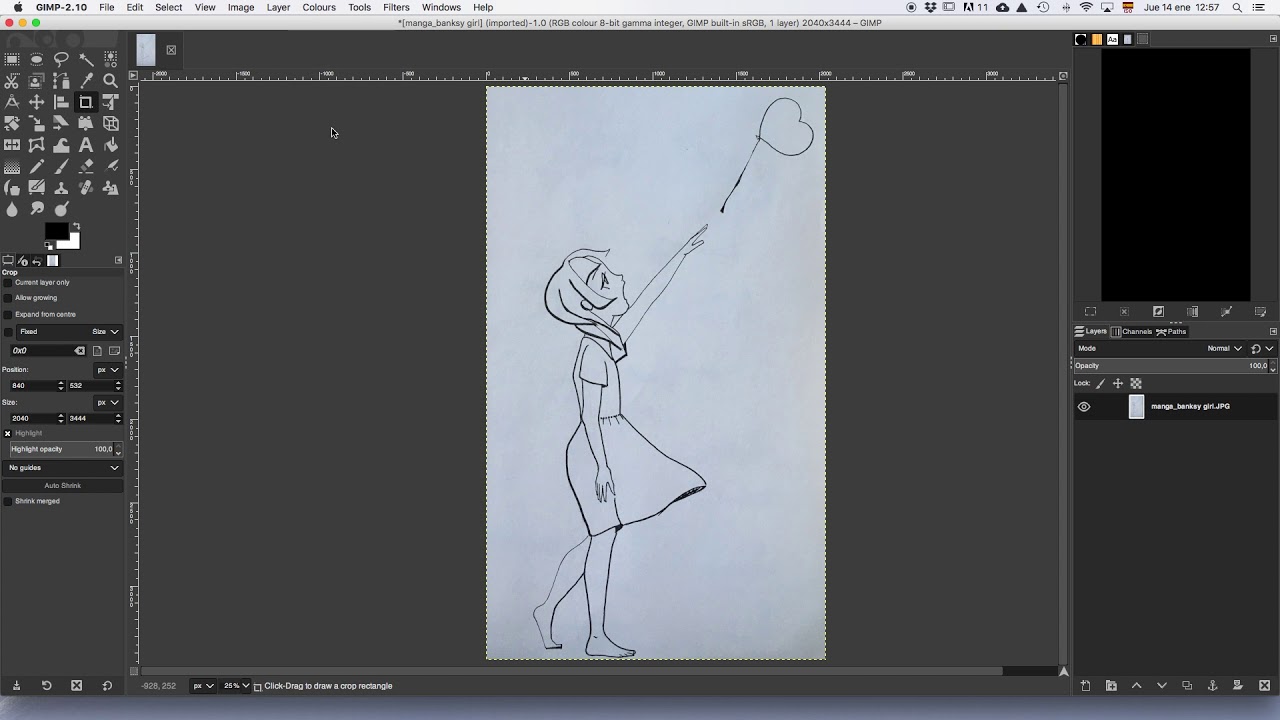Select the Measure compass tool
The width and height of the screenshot is (1280, 720).
[x=12, y=102]
